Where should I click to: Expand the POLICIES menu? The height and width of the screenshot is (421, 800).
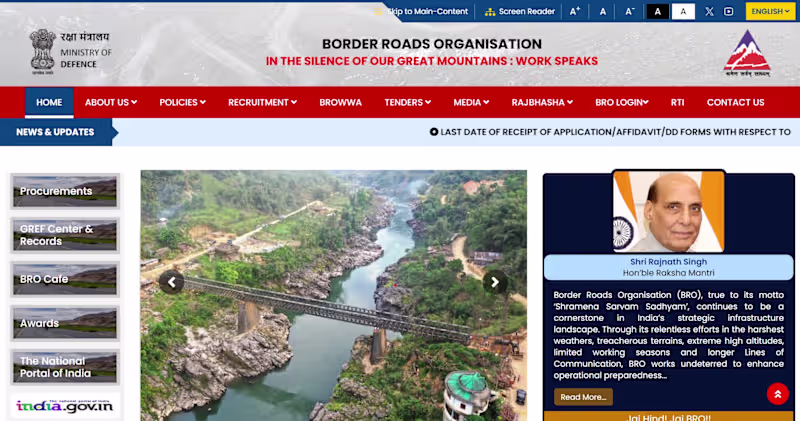point(182,102)
